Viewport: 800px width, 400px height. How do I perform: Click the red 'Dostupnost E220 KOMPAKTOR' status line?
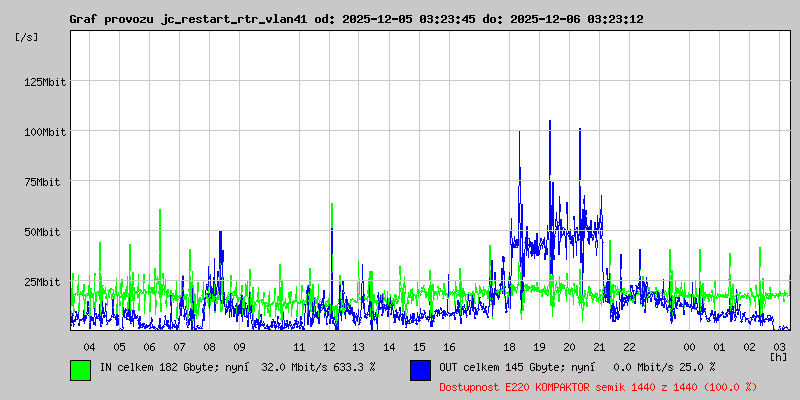598,386
